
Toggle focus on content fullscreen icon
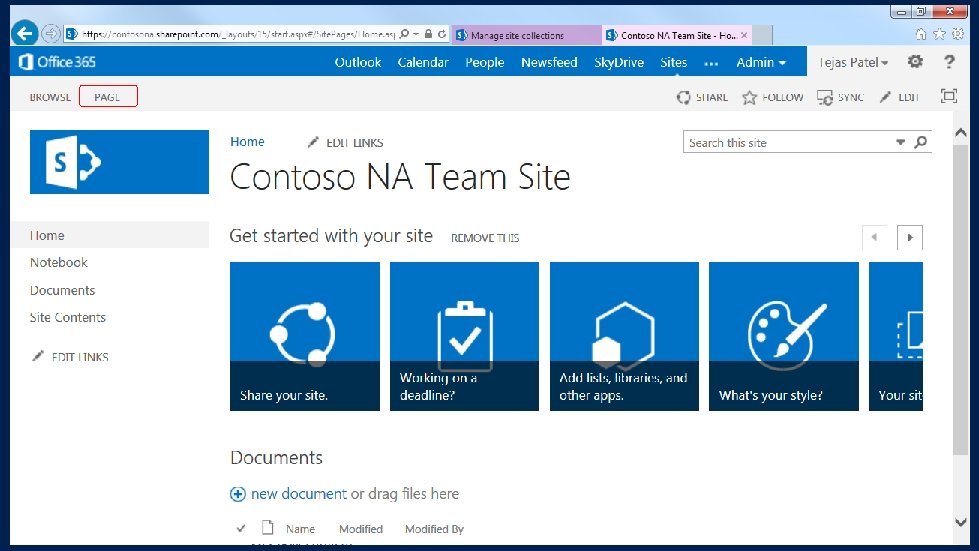click(x=948, y=96)
